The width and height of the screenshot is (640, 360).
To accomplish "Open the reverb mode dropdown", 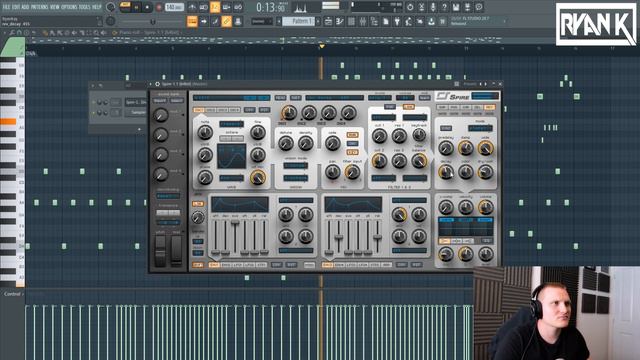I will pyautogui.click(x=480, y=128).
